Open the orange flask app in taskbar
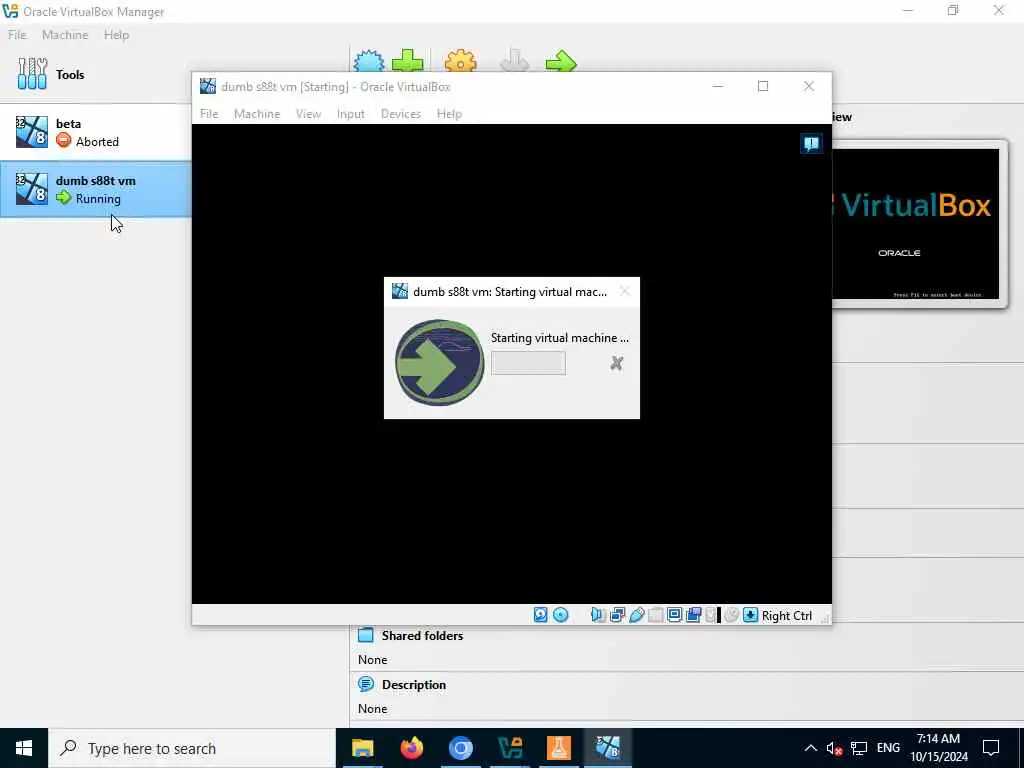The image size is (1024, 768). click(x=558, y=748)
